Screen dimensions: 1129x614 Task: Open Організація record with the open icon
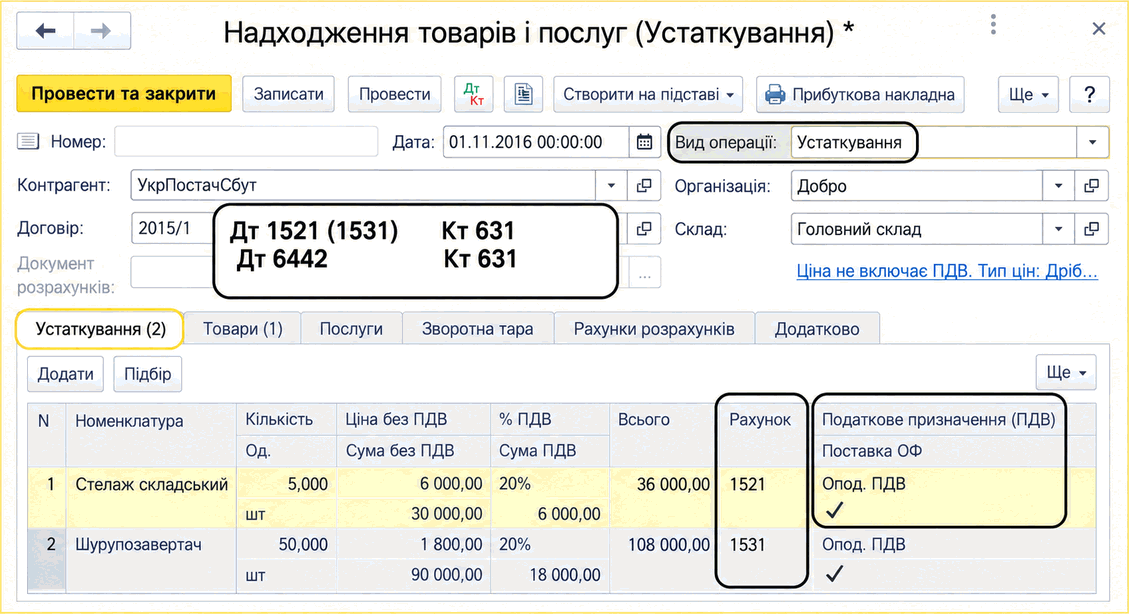1092,186
